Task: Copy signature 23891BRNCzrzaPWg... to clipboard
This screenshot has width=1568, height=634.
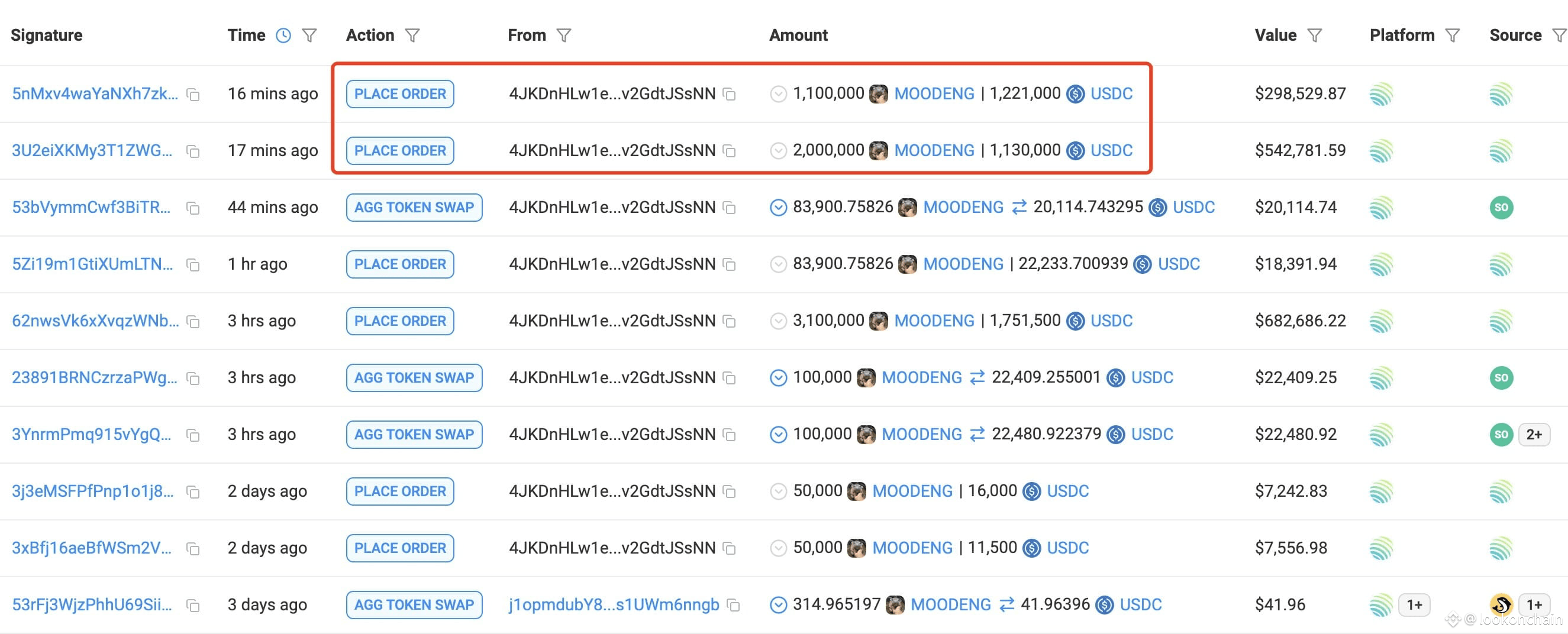Action: click(x=193, y=379)
